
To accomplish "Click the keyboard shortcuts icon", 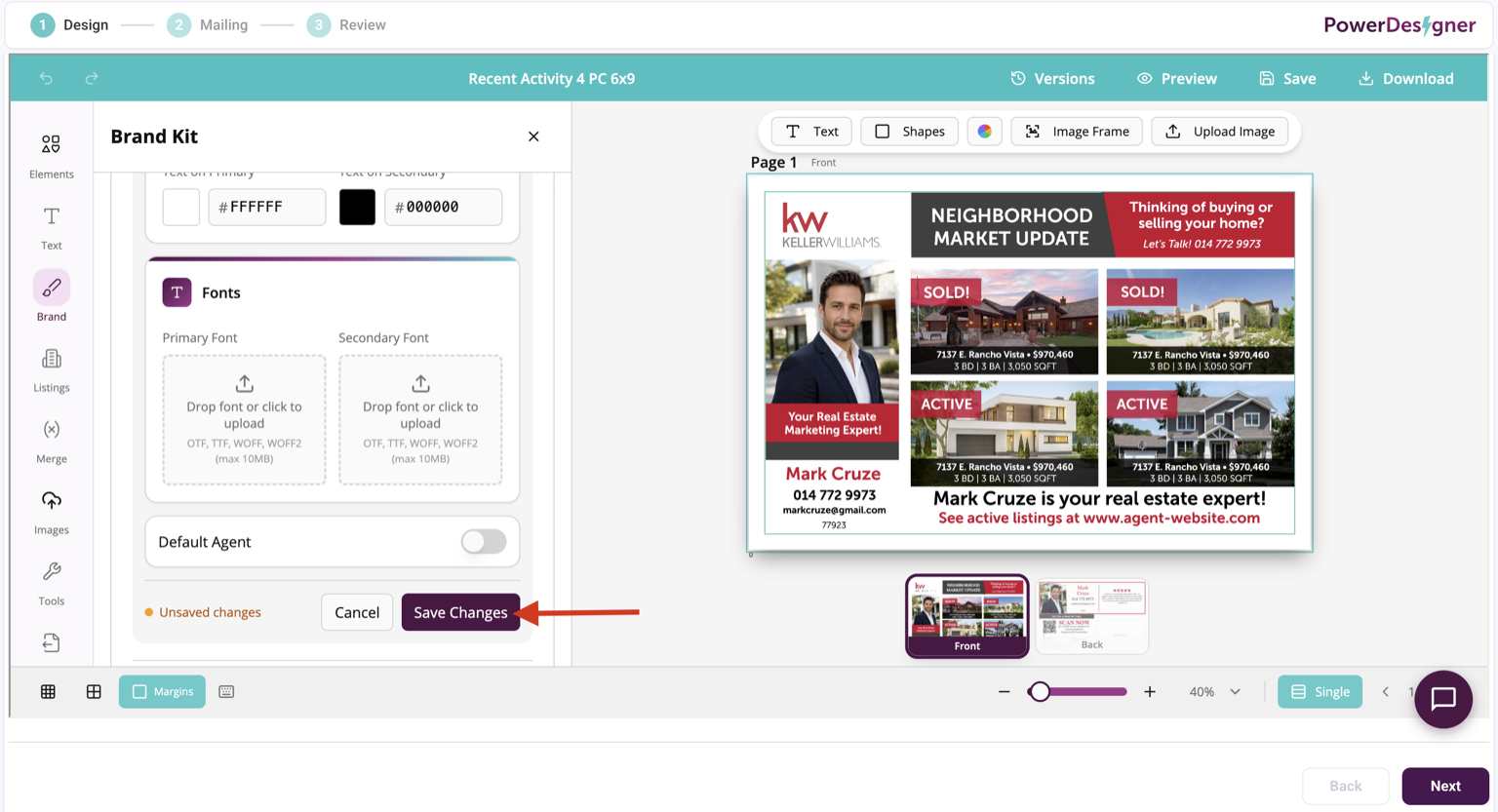I will (x=226, y=692).
